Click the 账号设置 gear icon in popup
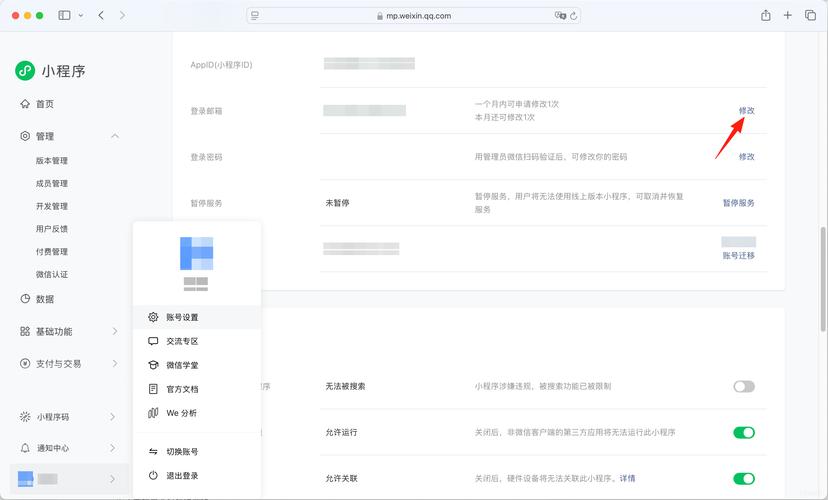 [x=153, y=317]
